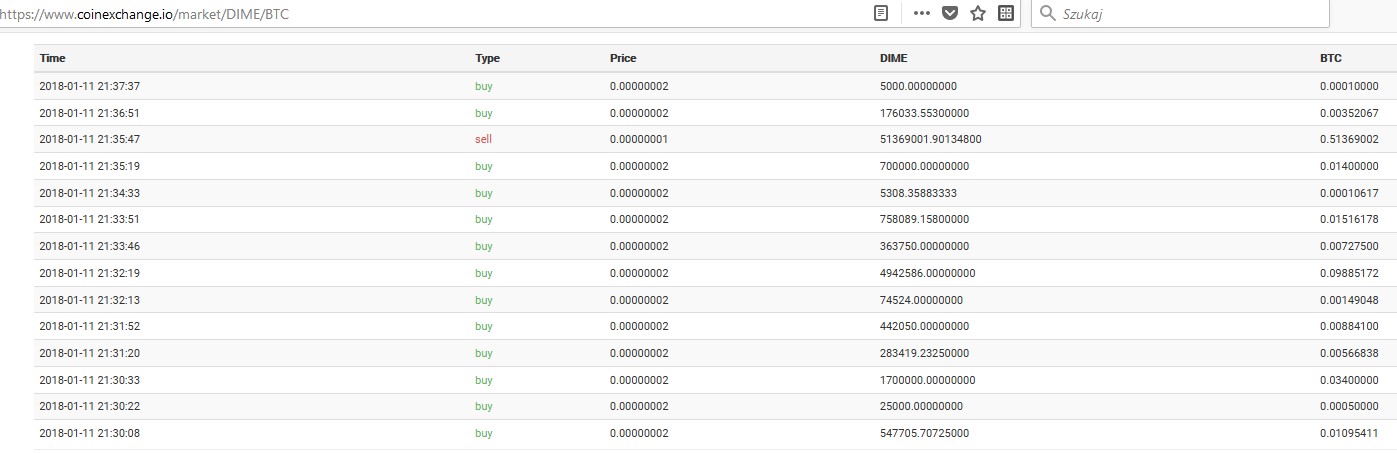Click BTC value 0.01516178
The width and height of the screenshot is (1397, 453).
1349,219
